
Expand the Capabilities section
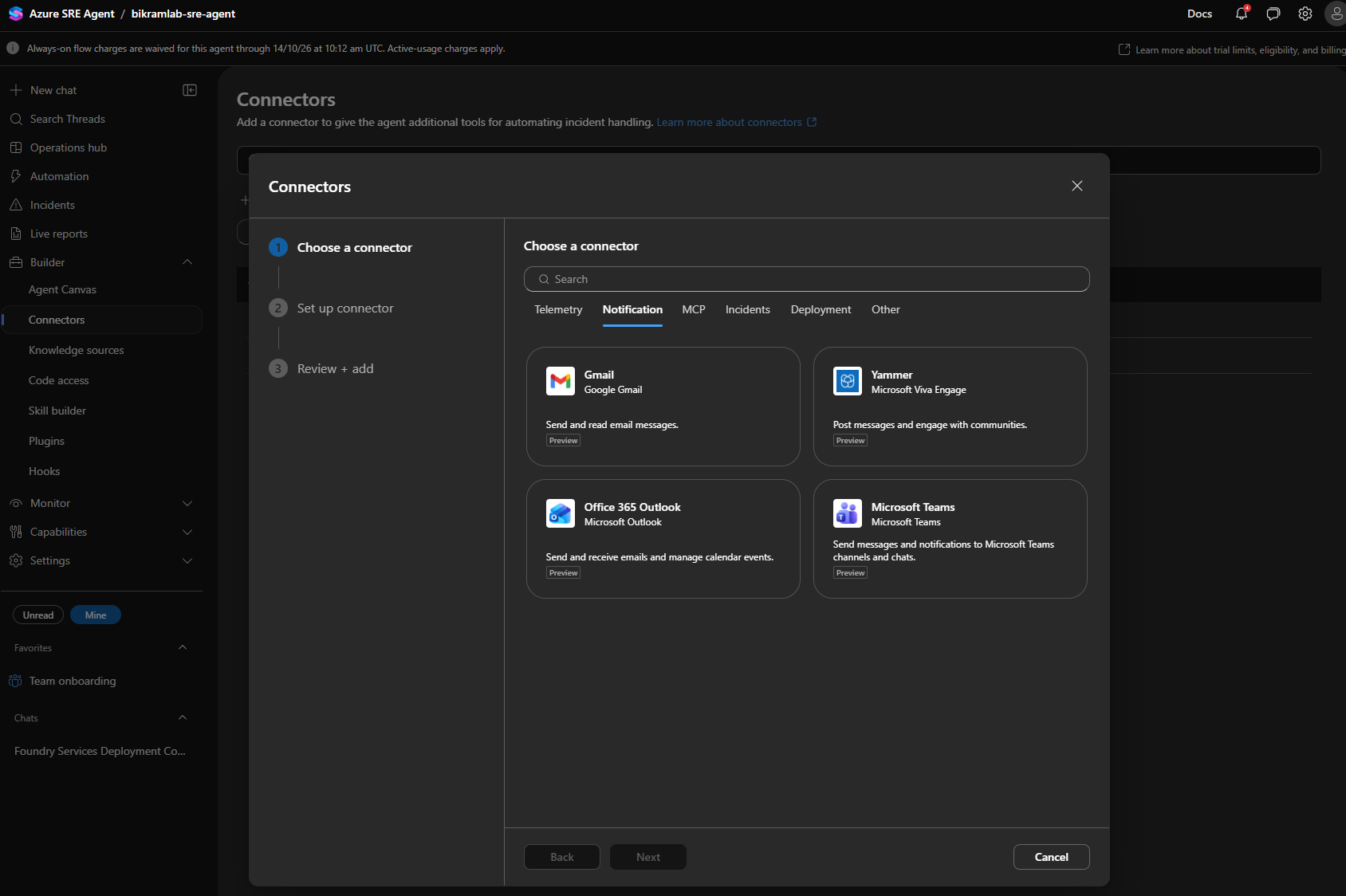click(x=187, y=532)
